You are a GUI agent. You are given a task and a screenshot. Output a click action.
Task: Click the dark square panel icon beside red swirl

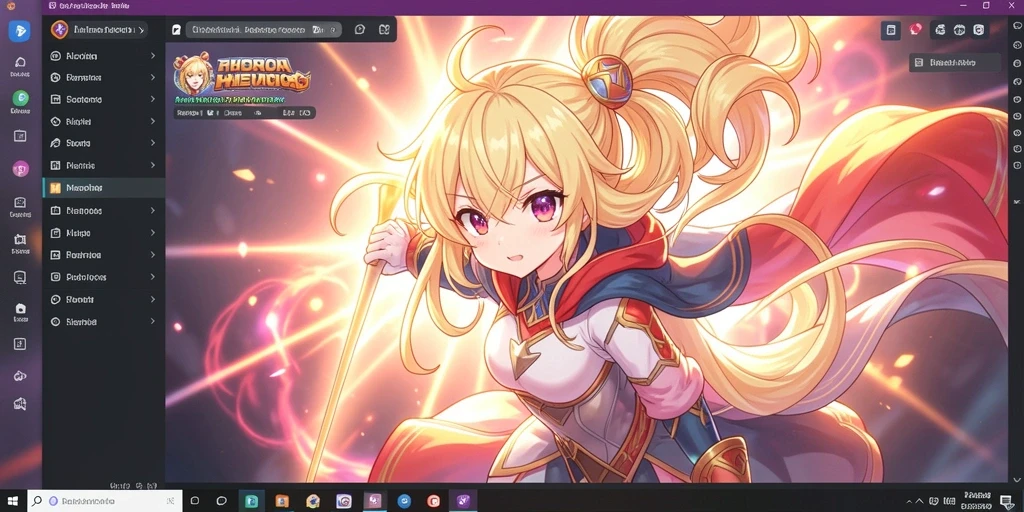tap(891, 29)
